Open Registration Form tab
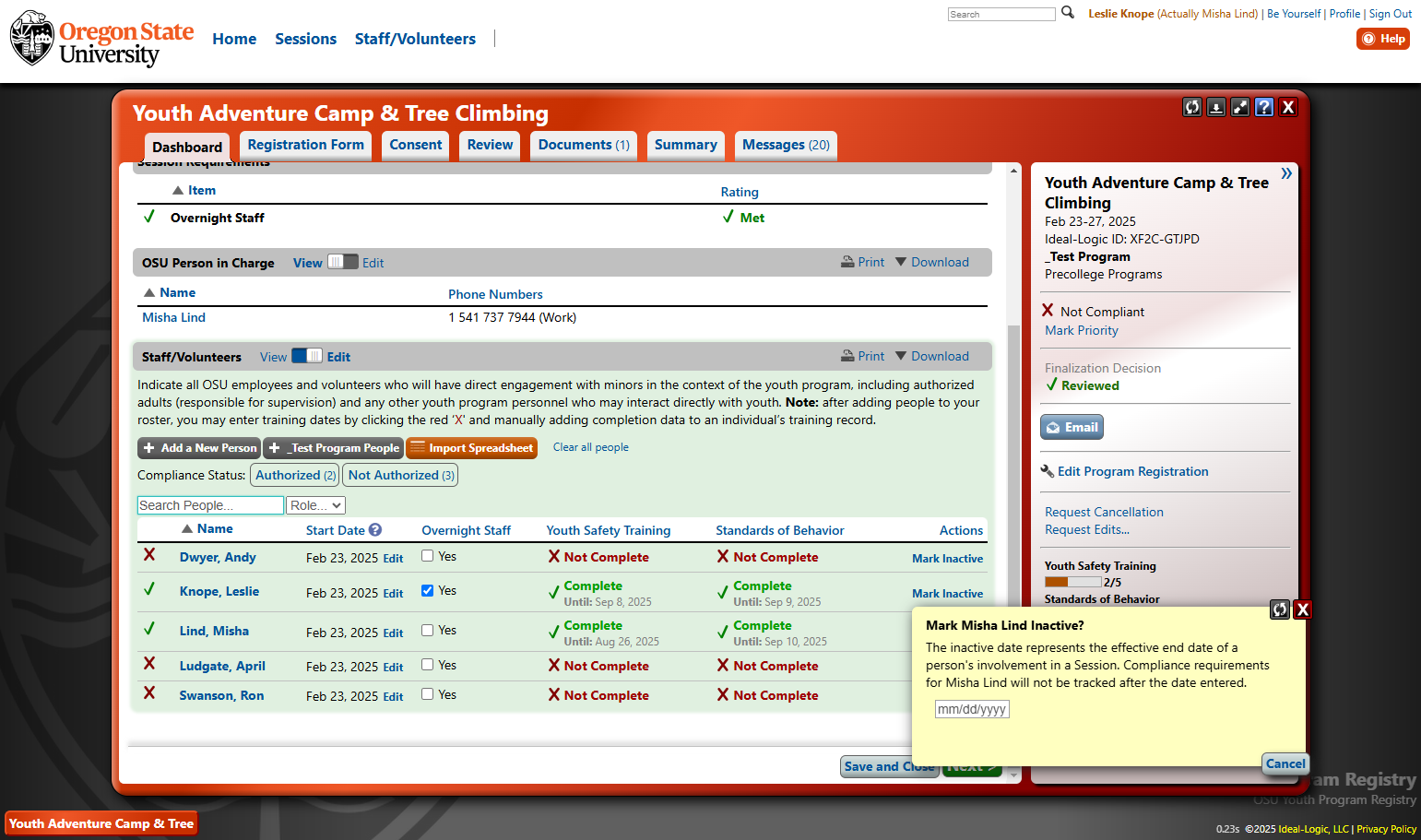Screen dimensions: 1421x840 [305, 145]
